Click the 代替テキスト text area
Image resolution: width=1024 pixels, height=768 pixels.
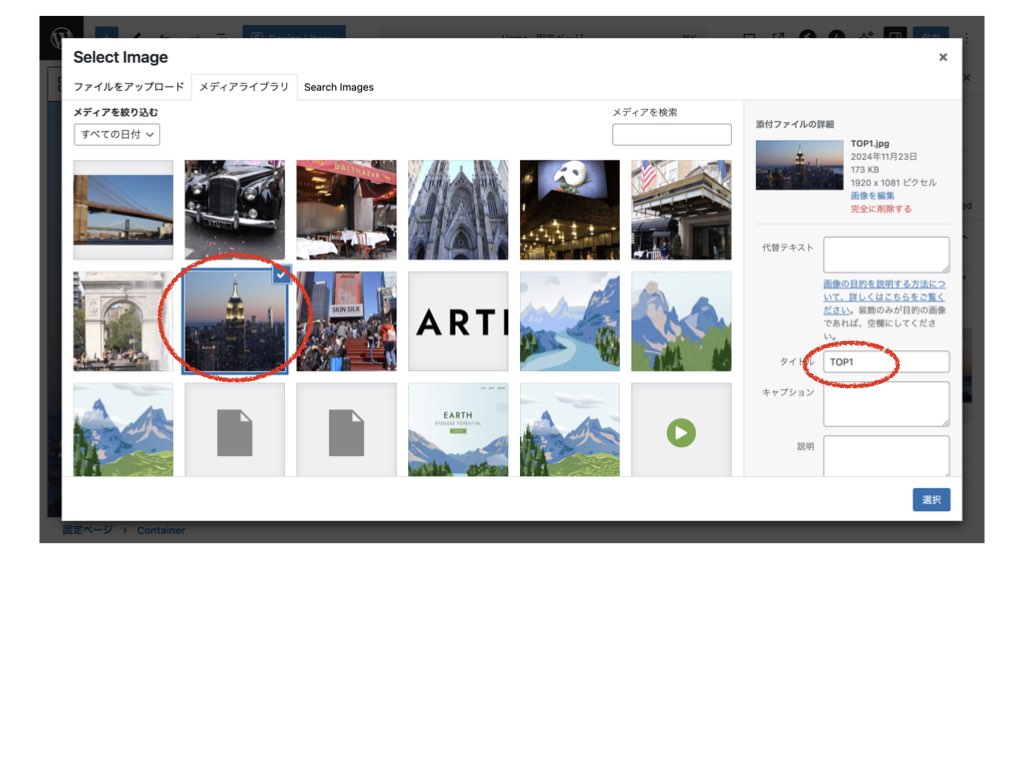885,254
